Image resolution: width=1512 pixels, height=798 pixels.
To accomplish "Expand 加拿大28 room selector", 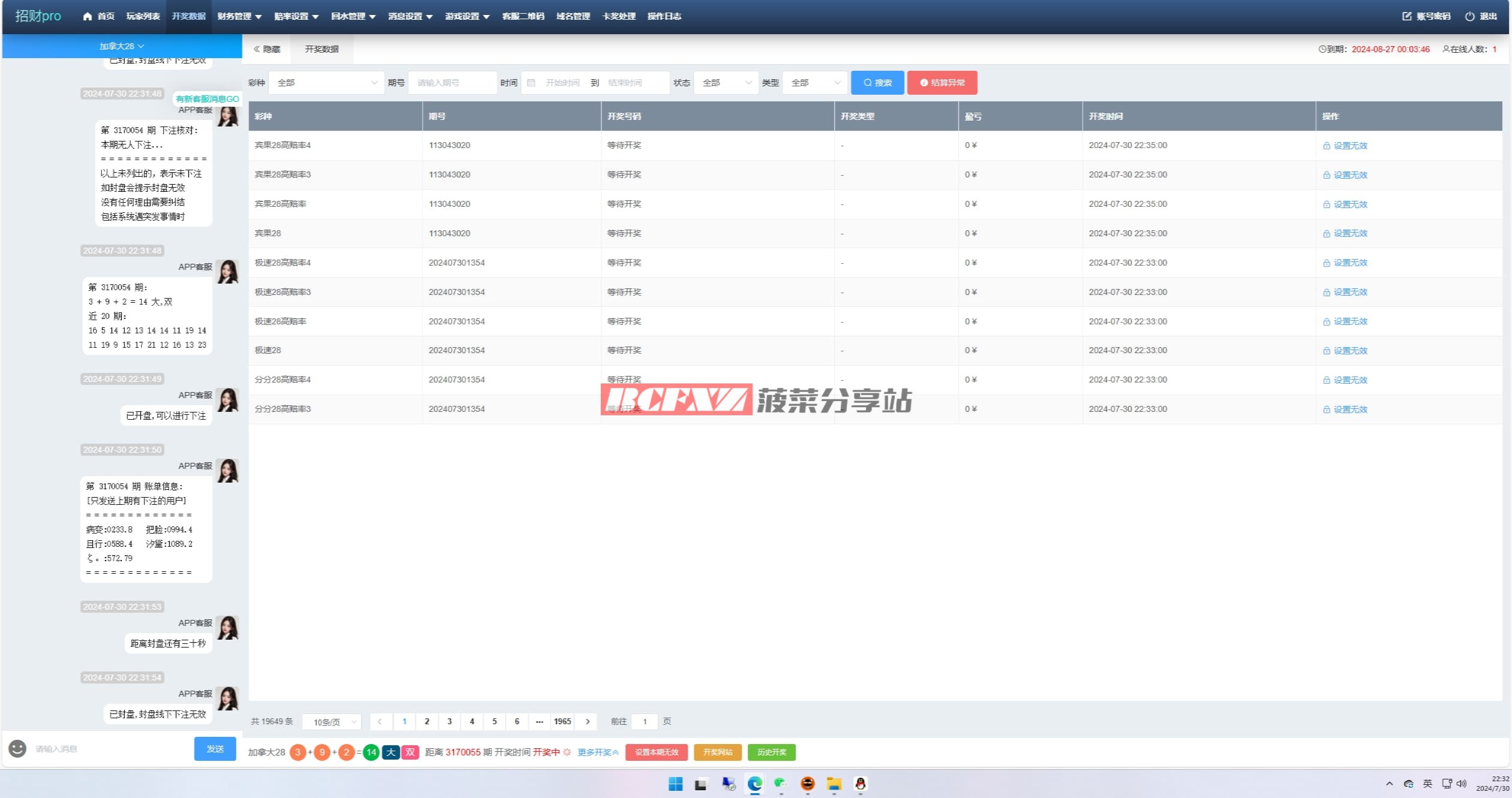I will (122, 46).
